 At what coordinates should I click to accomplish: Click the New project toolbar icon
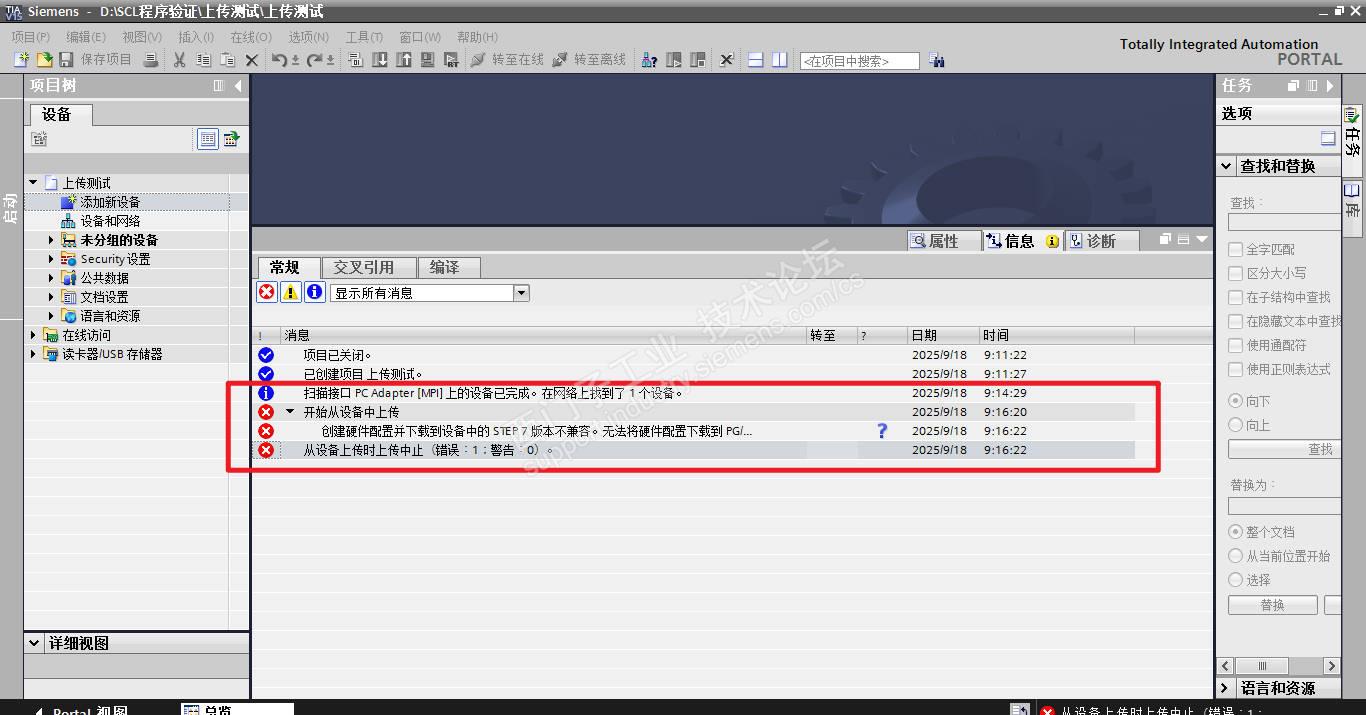click(21, 60)
